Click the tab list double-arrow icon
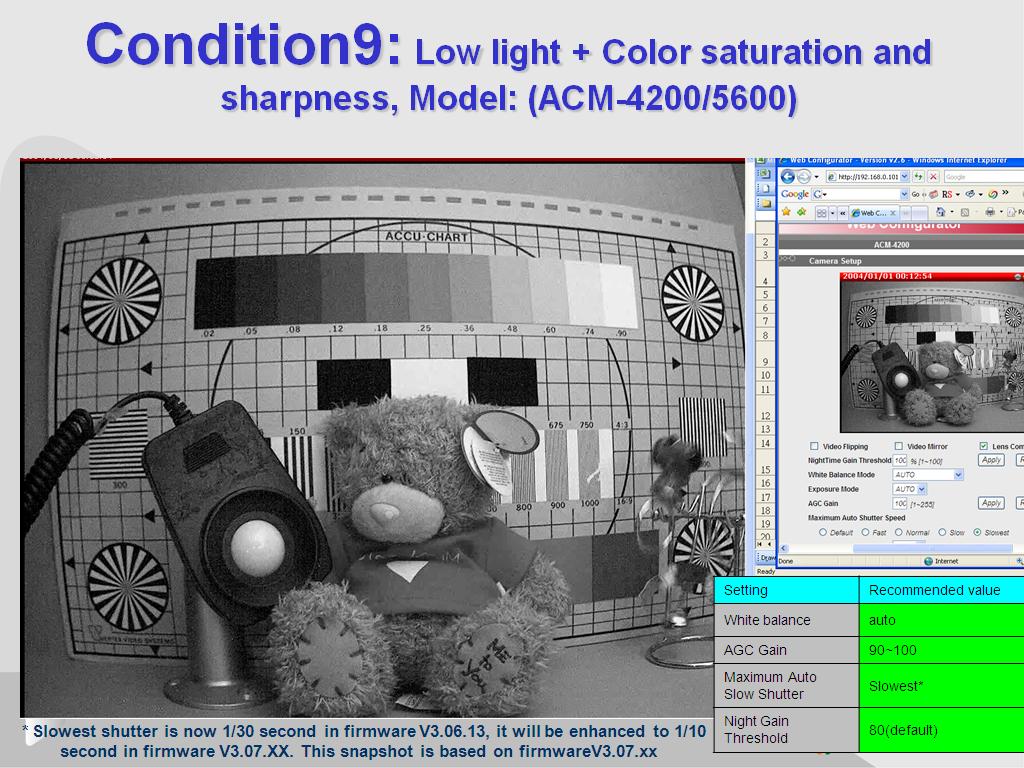 [843, 213]
